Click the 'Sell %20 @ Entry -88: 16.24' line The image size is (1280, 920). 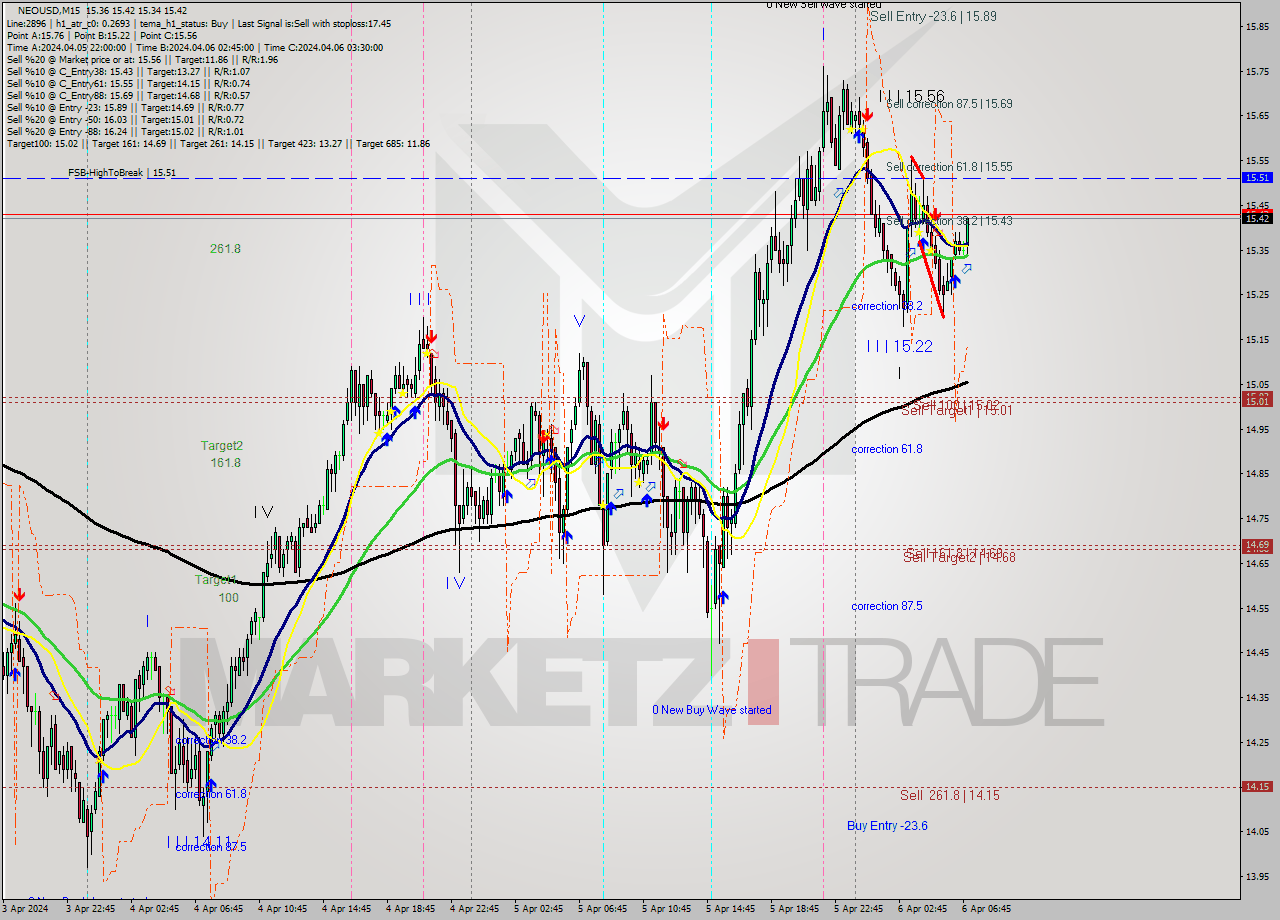(x=125, y=131)
